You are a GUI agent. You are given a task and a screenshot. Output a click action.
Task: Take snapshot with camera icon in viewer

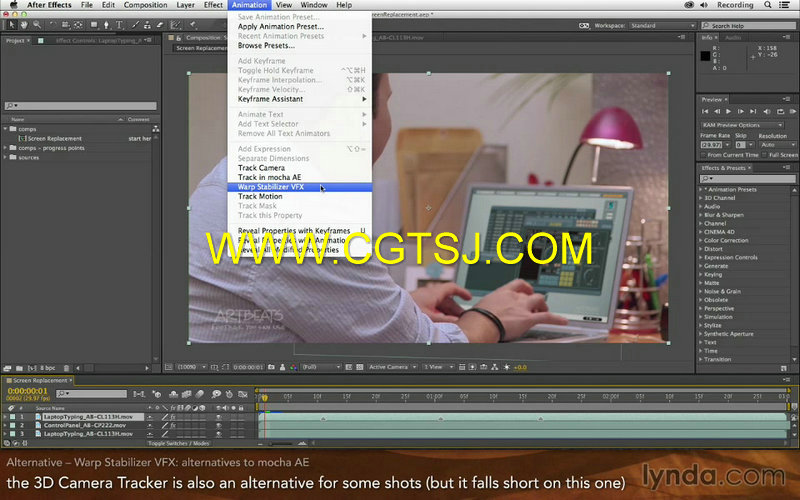(x=271, y=367)
